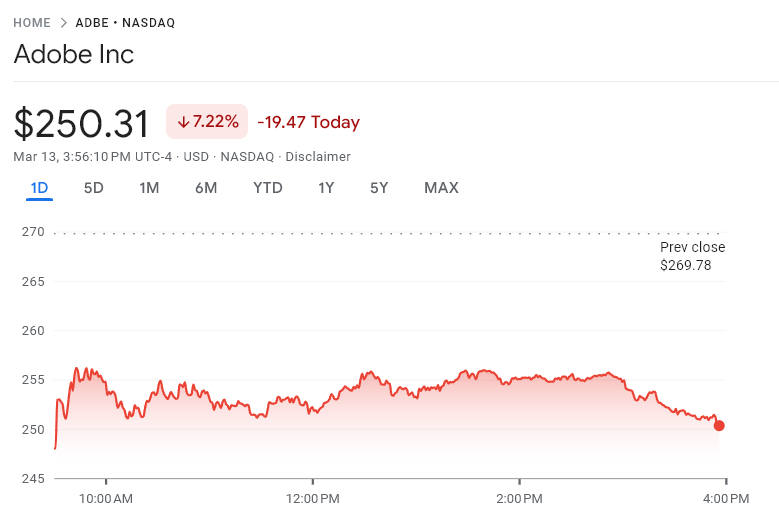Select the 1Y time range
The width and height of the screenshot is (779, 525).
pyautogui.click(x=326, y=188)
